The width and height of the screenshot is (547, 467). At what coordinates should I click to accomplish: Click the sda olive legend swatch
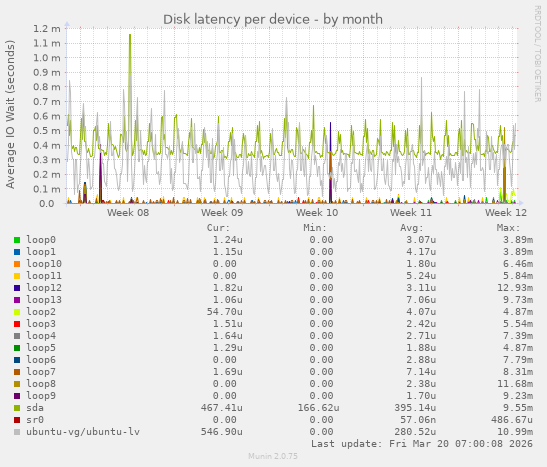(17, 408)
